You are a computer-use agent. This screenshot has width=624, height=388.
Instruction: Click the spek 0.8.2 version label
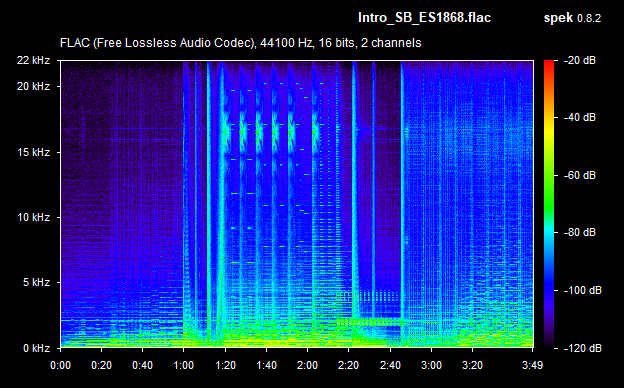[x=572, y=18]
